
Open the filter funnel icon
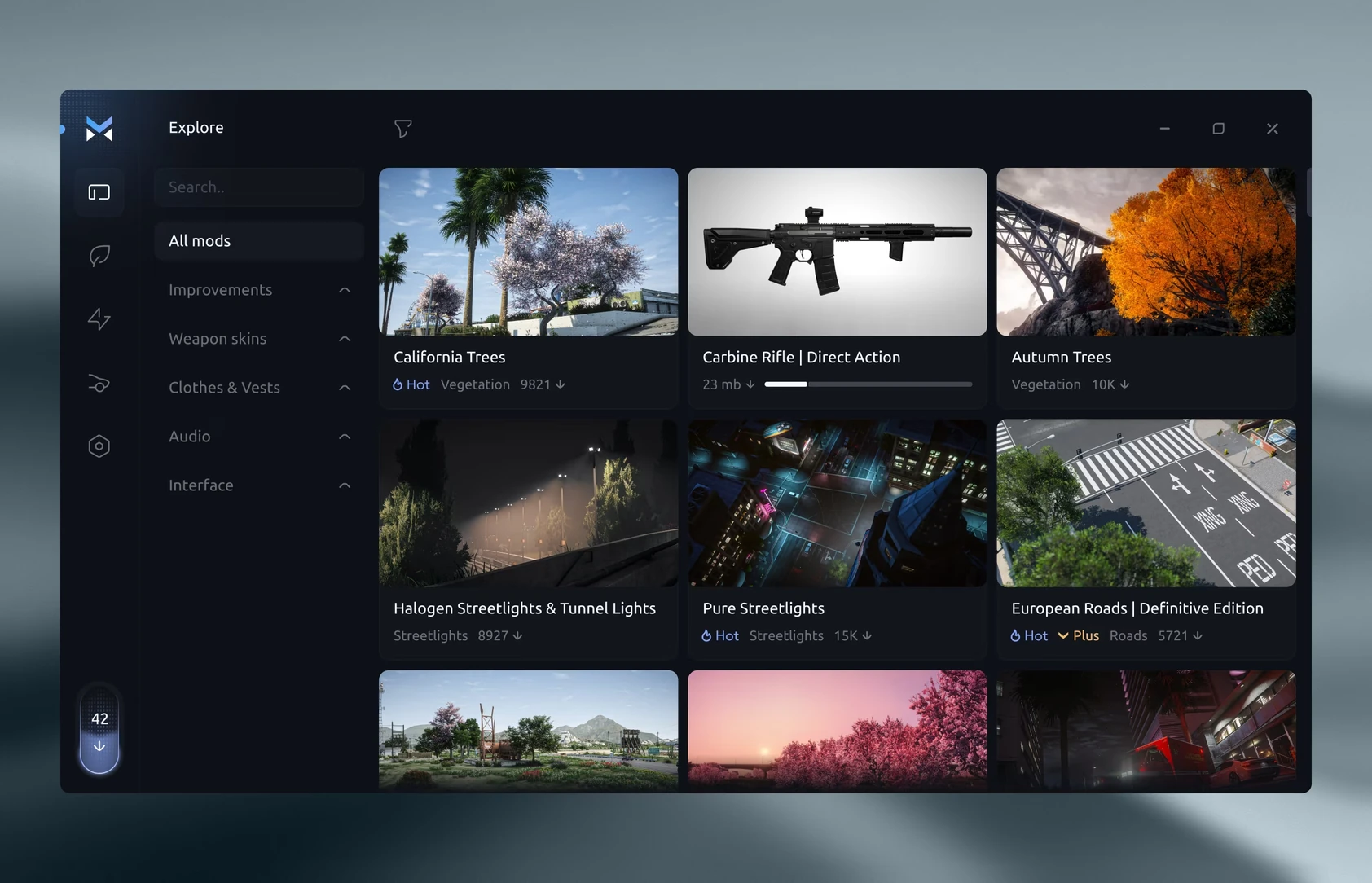click(402, 129)
